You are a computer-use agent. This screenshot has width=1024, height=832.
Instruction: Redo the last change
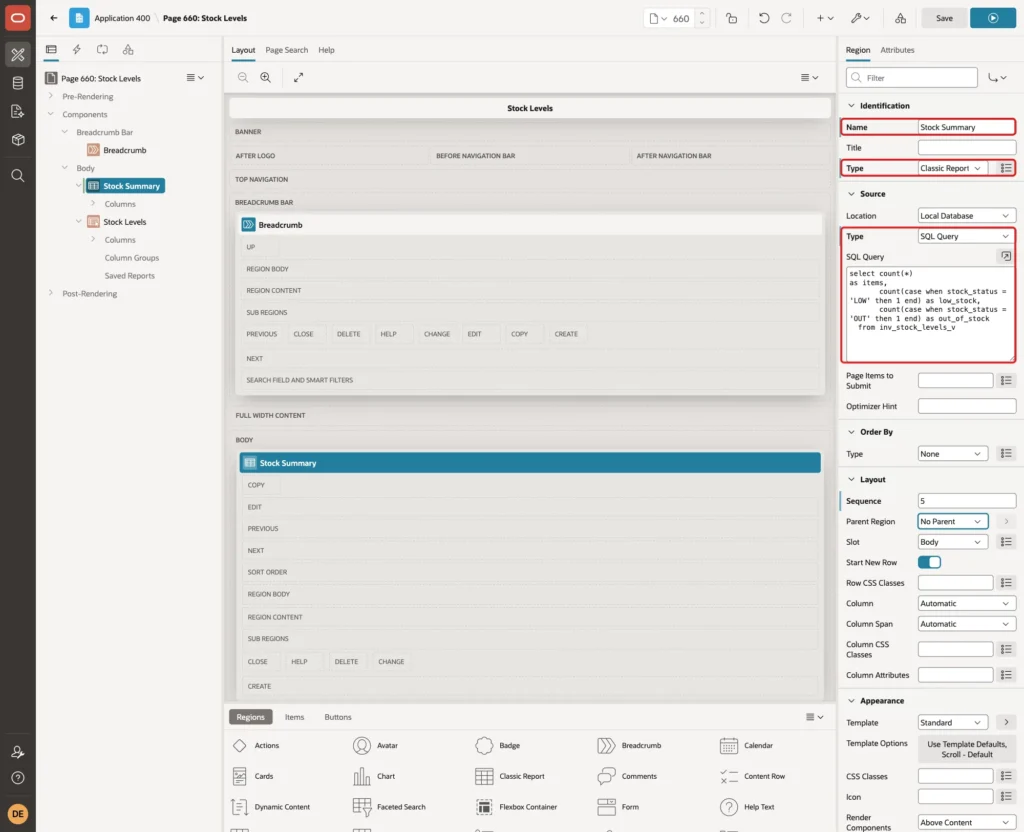coord(786,18)
